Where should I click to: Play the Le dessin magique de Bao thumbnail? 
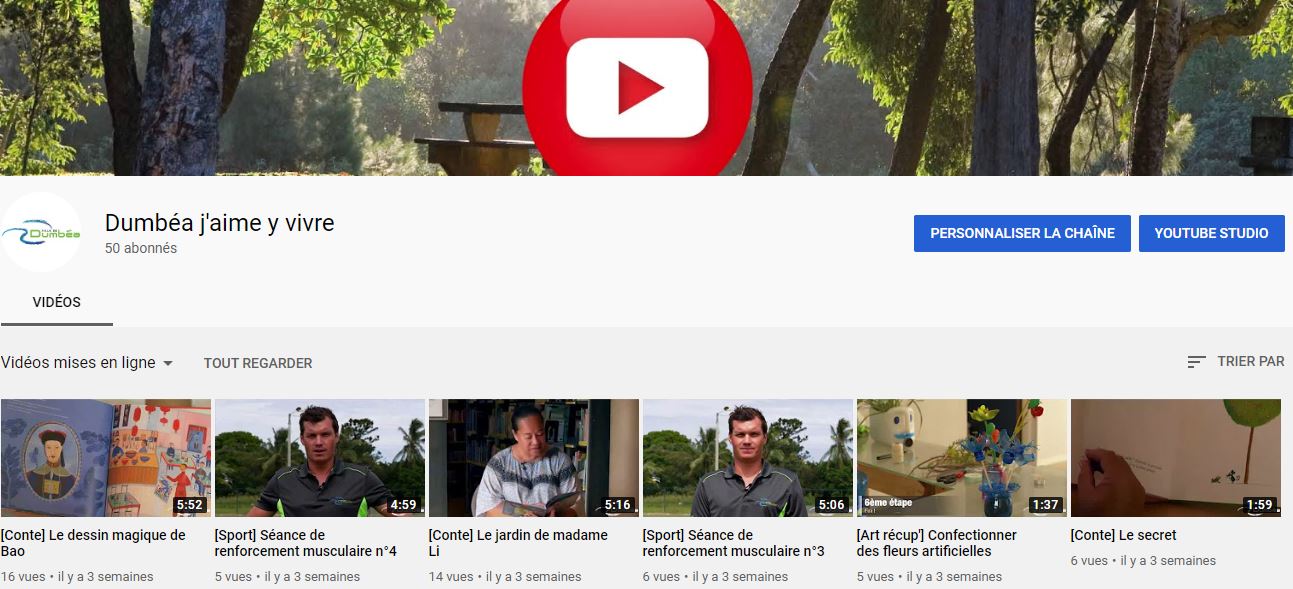pos(106,458)
